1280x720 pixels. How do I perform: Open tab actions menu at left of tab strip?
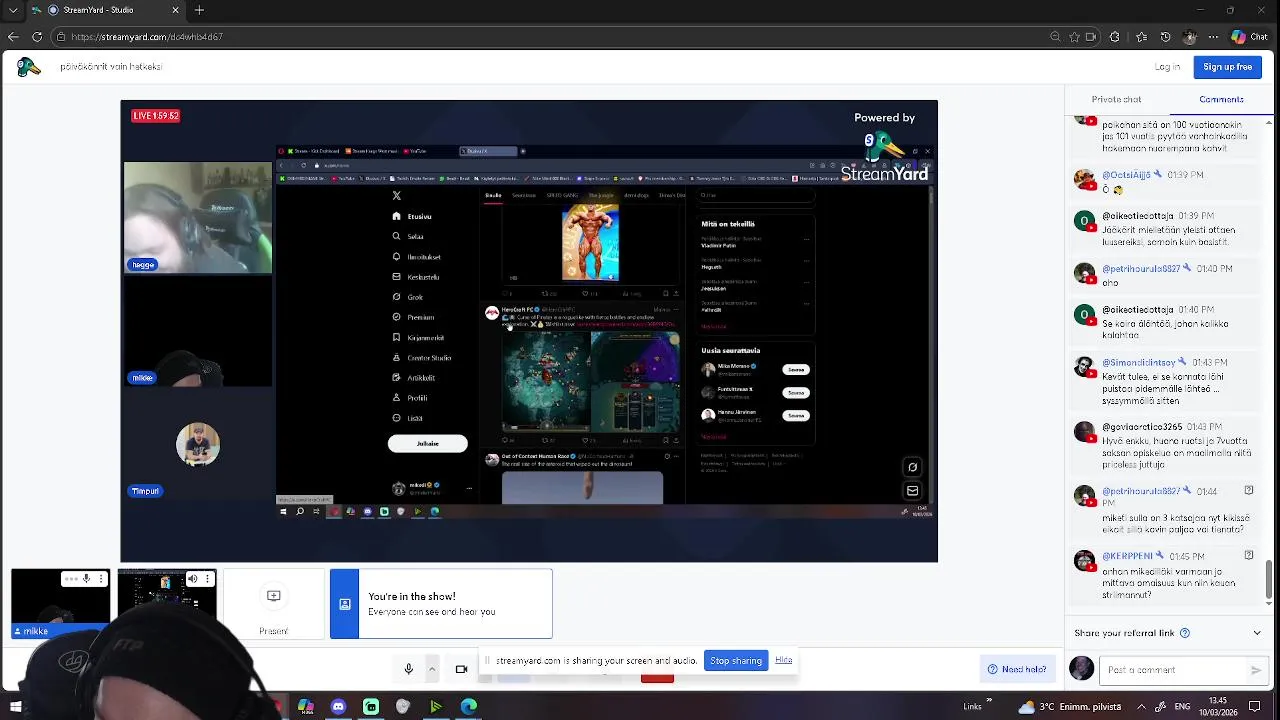coord(13,10)
